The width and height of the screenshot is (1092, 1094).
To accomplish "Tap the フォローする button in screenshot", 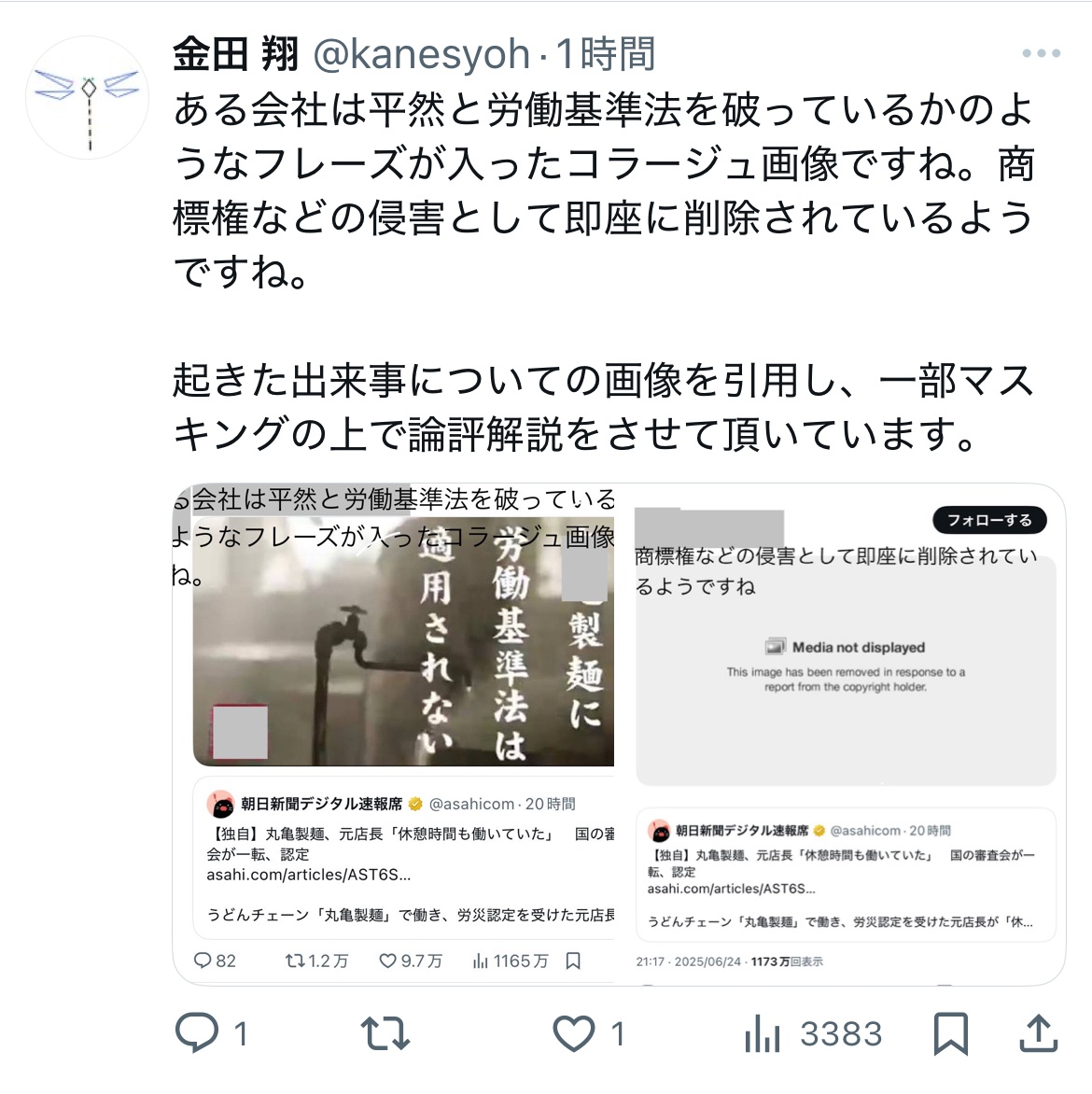I will 989,520.
